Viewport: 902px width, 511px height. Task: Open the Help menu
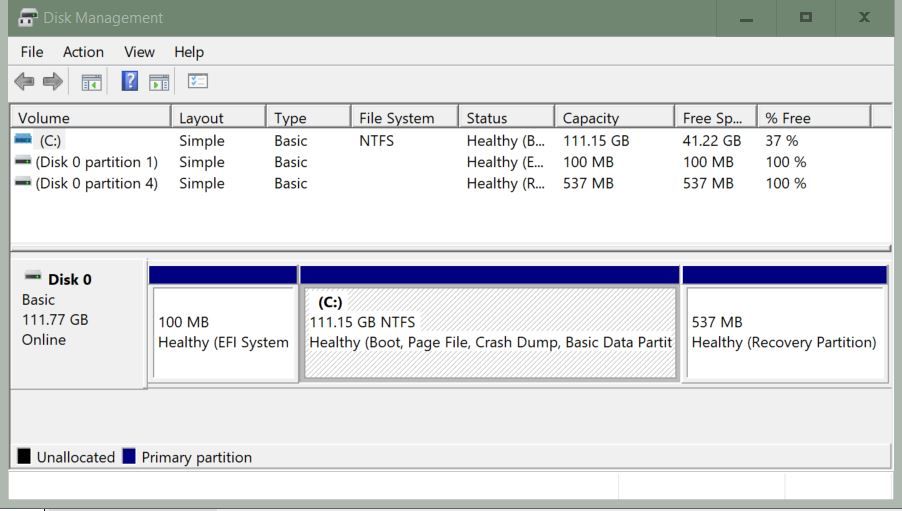pos(189,52)
